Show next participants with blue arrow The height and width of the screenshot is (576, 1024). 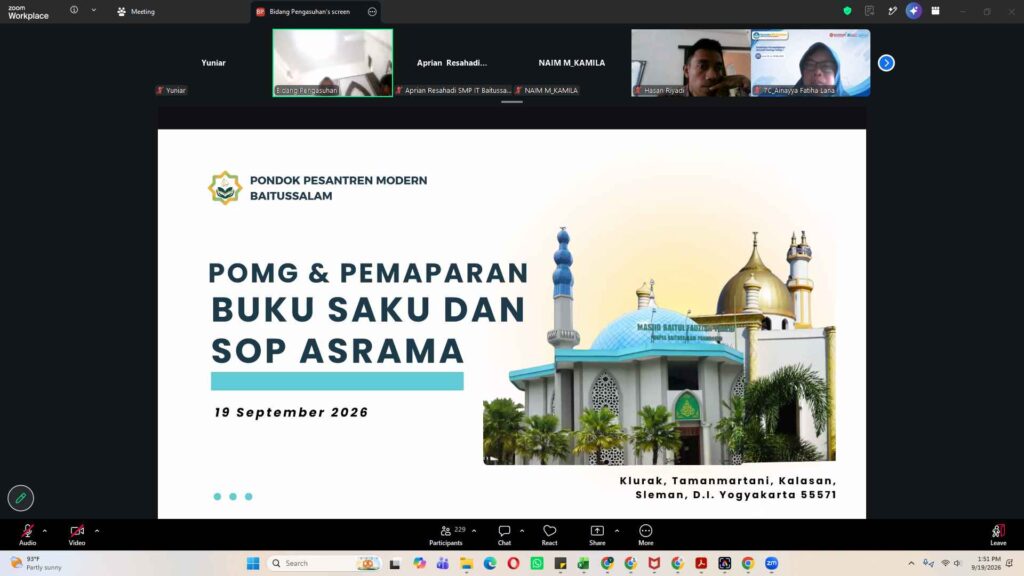tap(886, 63)
